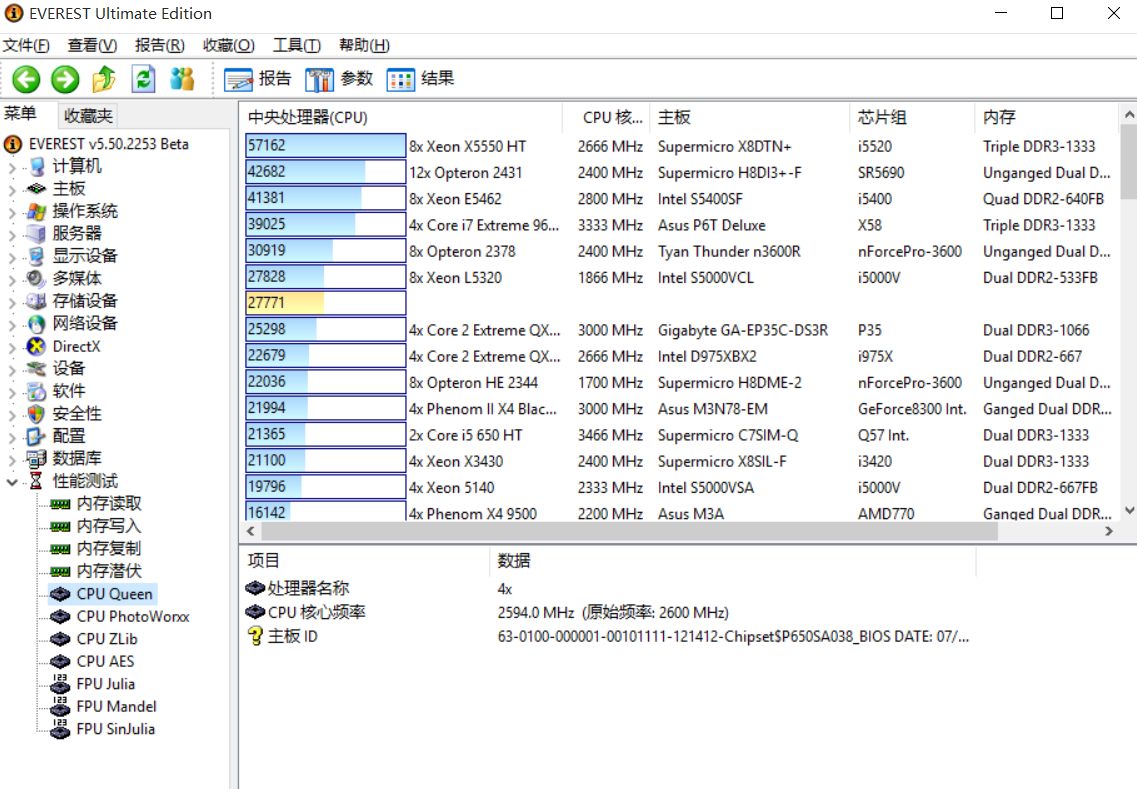1137x789 pixels.
Task: Expand the 存储设备 tree node
Action: [12, 303]
